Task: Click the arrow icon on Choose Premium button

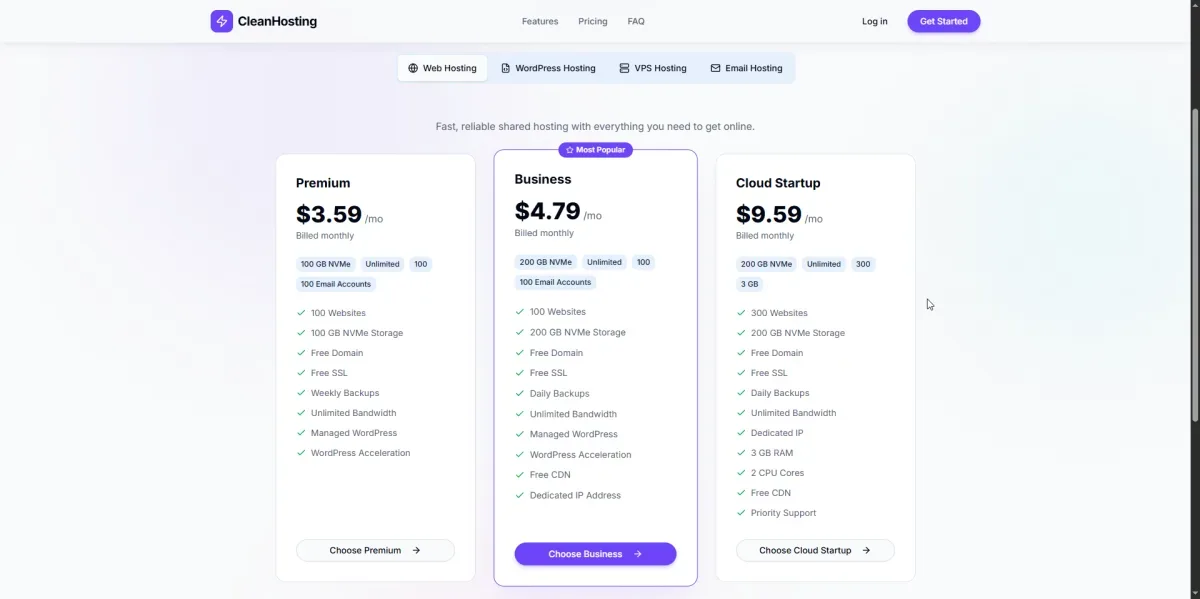Action: coord(416,550)
